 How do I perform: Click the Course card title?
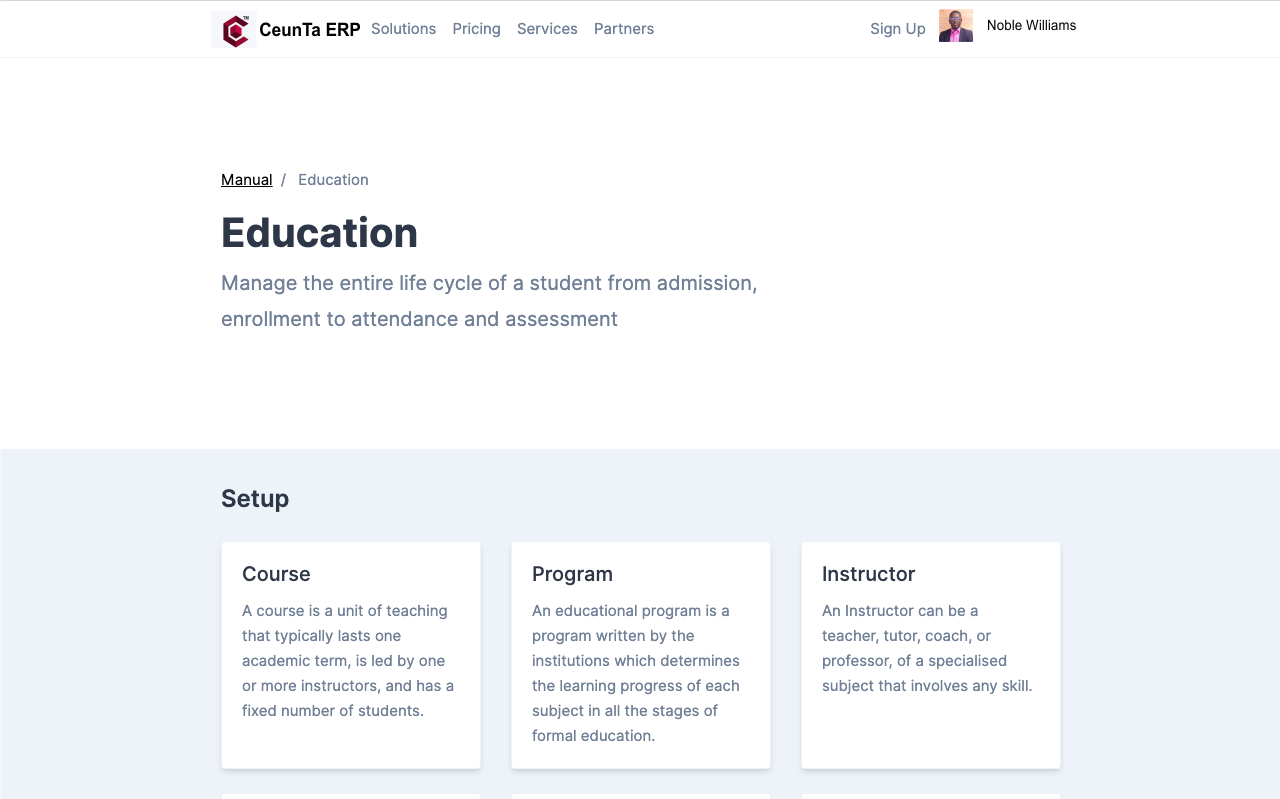[x=276, y=574]
